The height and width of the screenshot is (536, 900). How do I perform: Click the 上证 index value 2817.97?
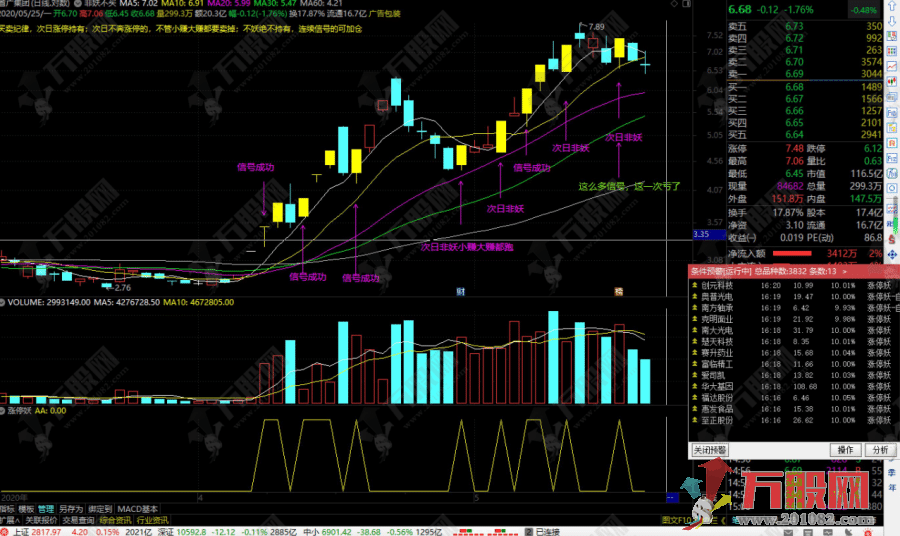46,532
